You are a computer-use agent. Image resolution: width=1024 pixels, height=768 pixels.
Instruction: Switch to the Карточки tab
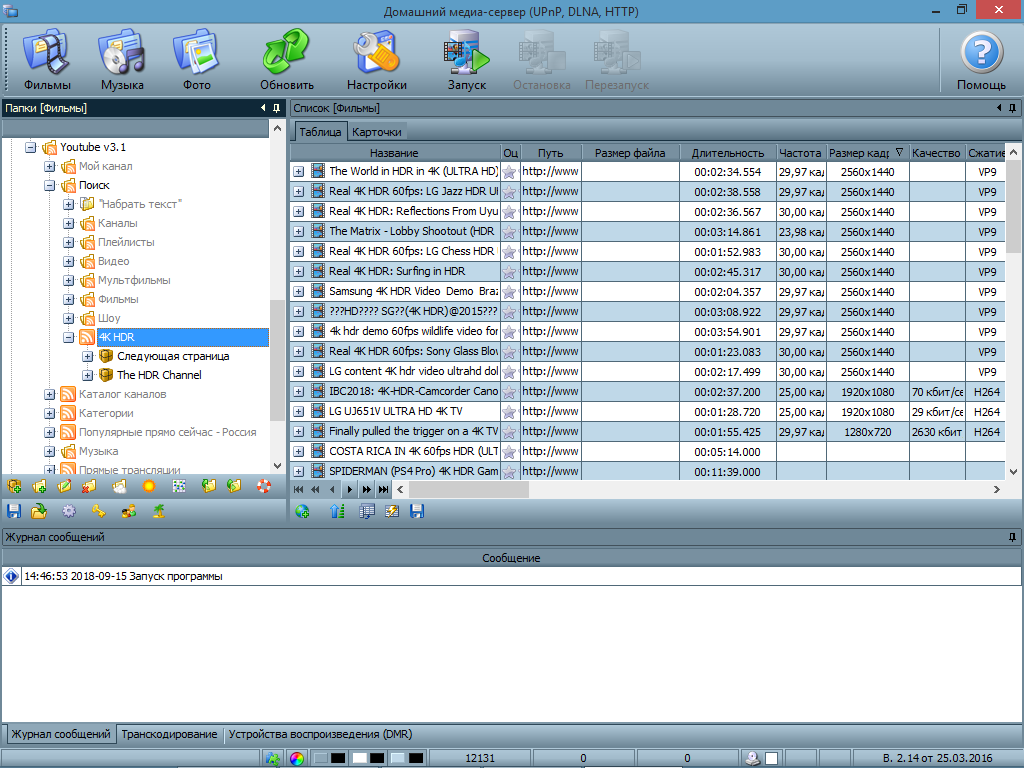click(x=377, y=132)
